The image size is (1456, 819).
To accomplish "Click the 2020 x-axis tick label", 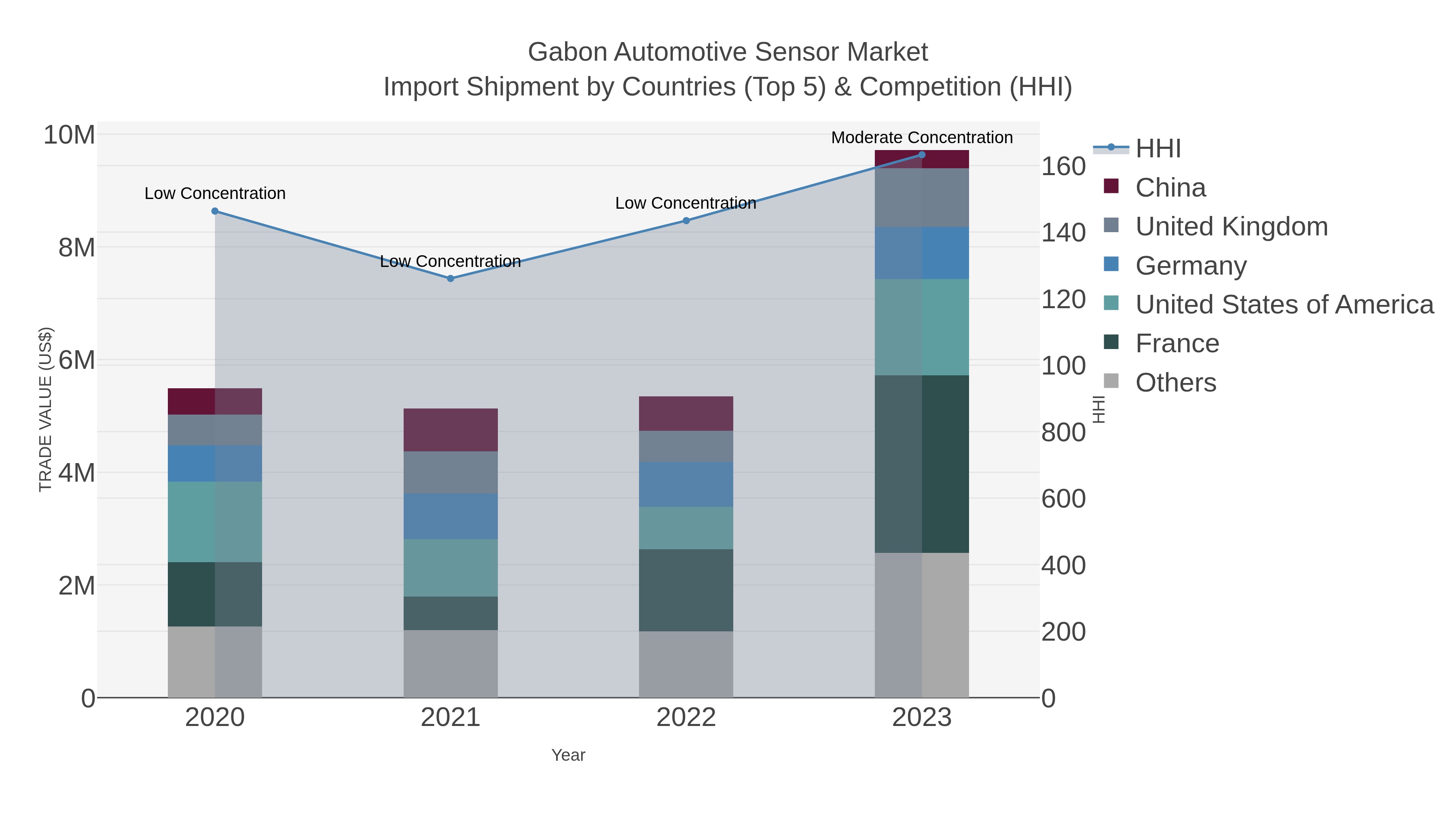I will point(215,718).
